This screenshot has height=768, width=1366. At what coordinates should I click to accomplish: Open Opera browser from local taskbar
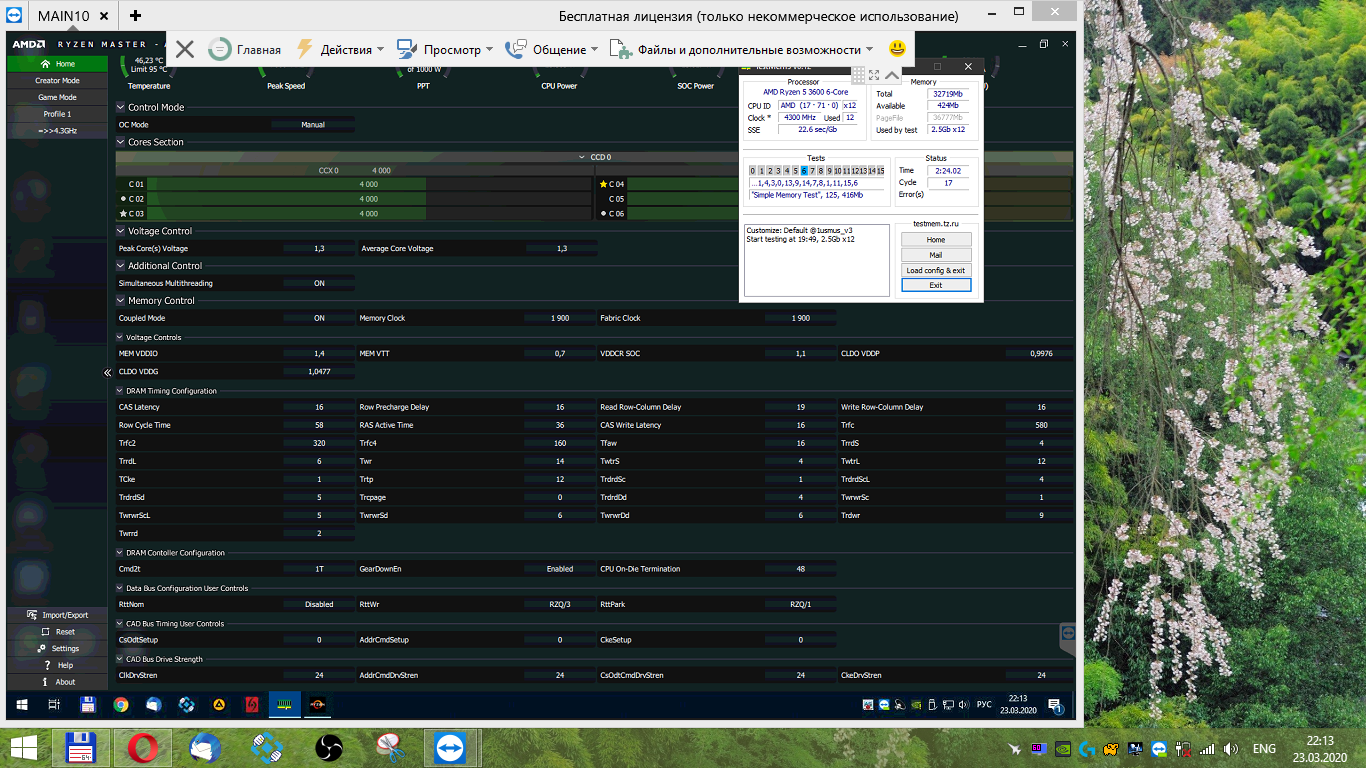(142, 748)
